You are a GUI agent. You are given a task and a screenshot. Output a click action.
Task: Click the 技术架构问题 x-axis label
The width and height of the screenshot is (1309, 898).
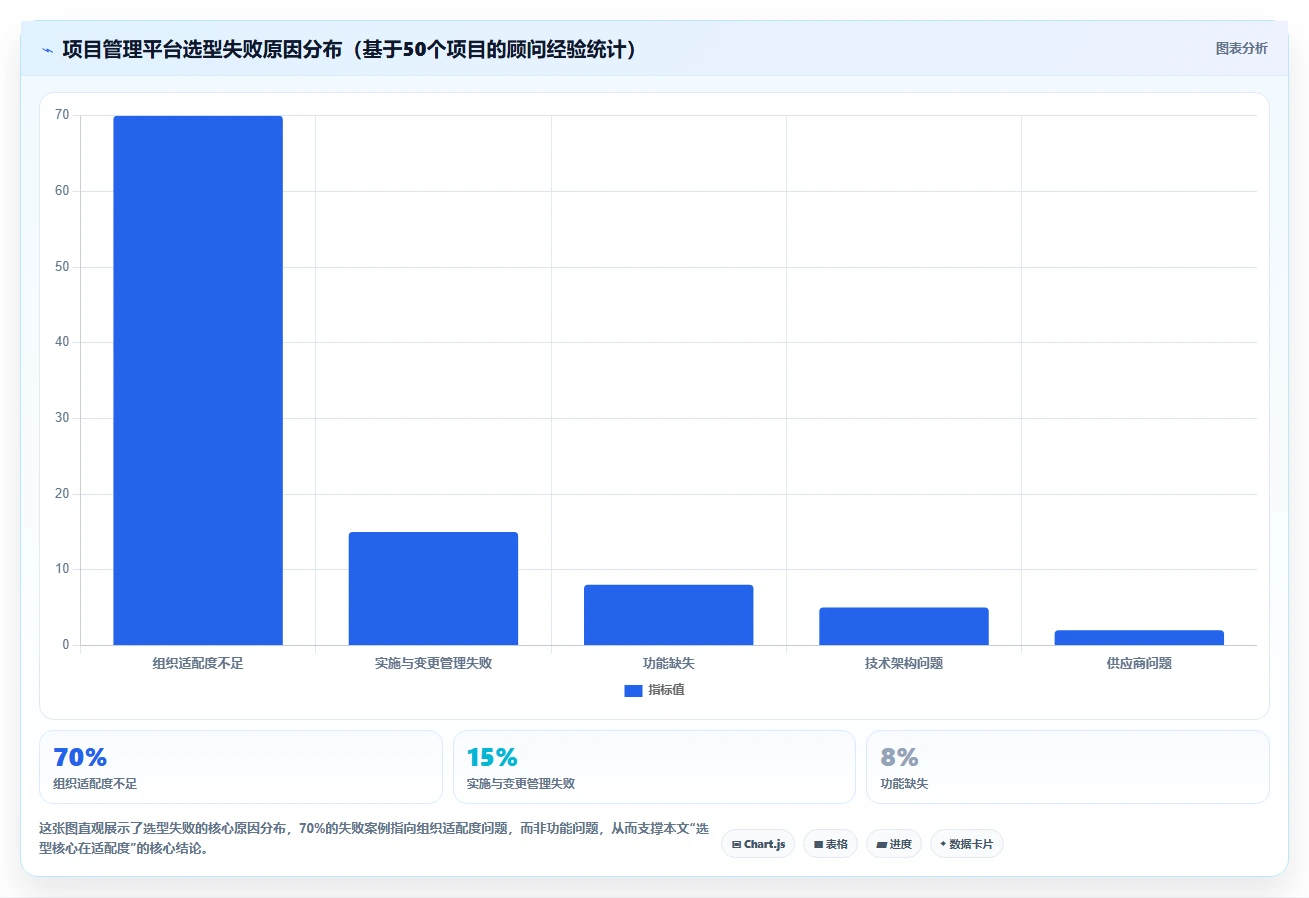point(904,664)
